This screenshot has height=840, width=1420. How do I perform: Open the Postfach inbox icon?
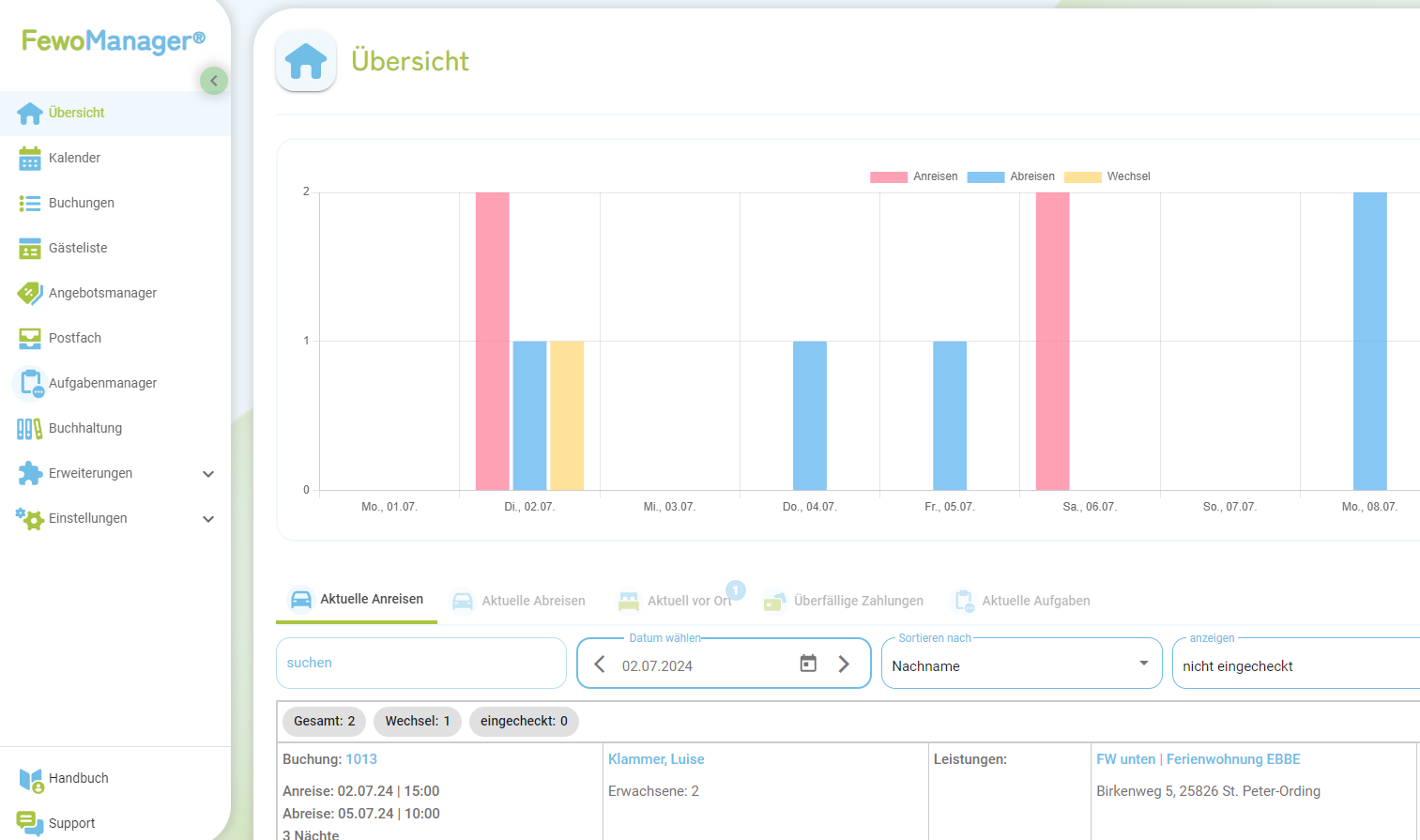point(30,339)
